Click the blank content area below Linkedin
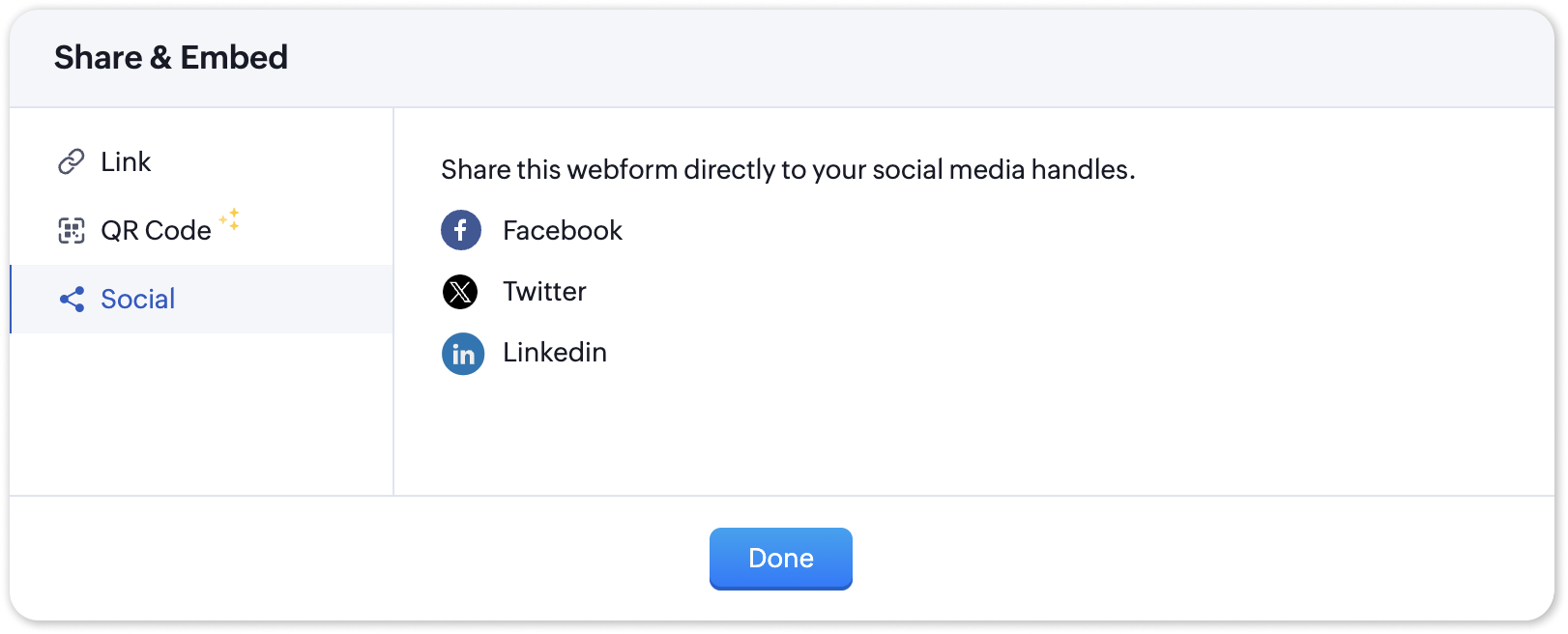 point(967,435)
